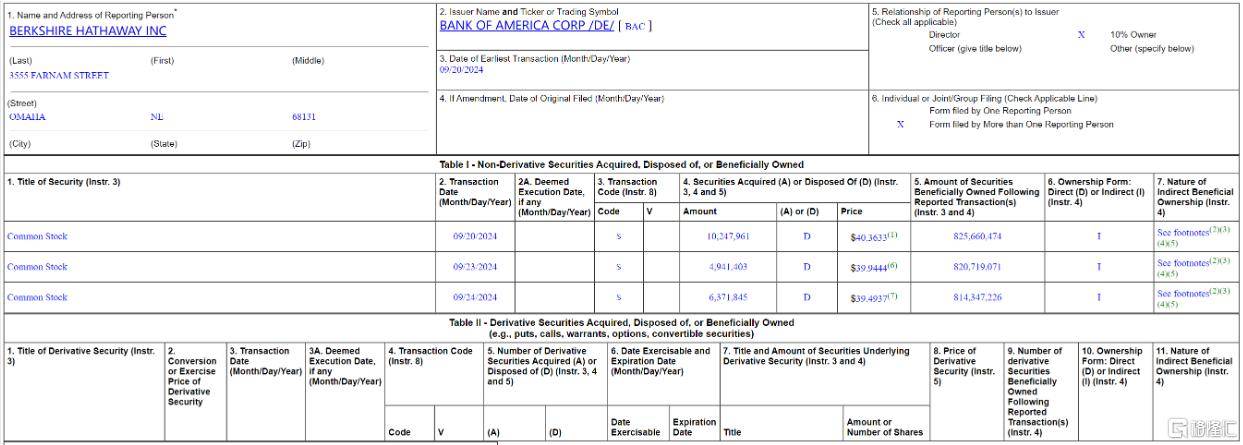Select owned shares value 814,347,226
This screenshot has width=1243, height=445.
point(976,297)
